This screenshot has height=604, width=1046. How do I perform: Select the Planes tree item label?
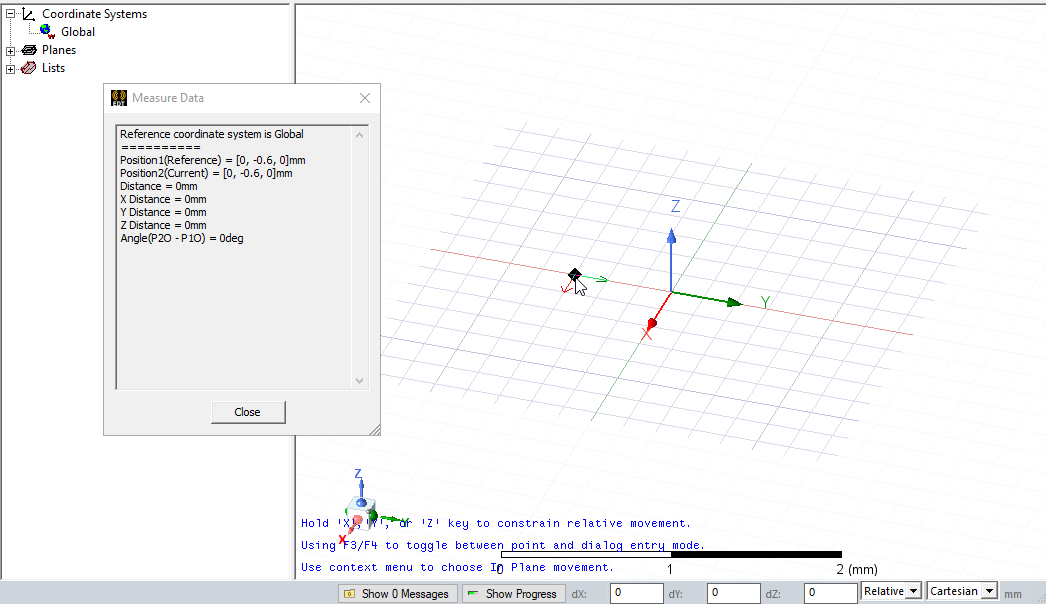59,50
